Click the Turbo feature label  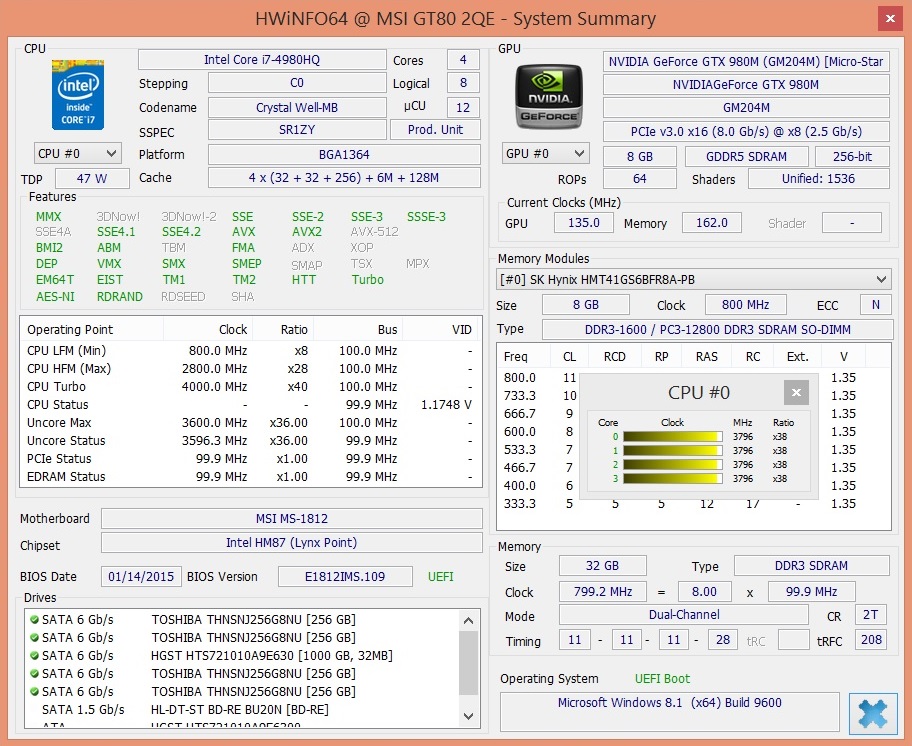[368, 280]
